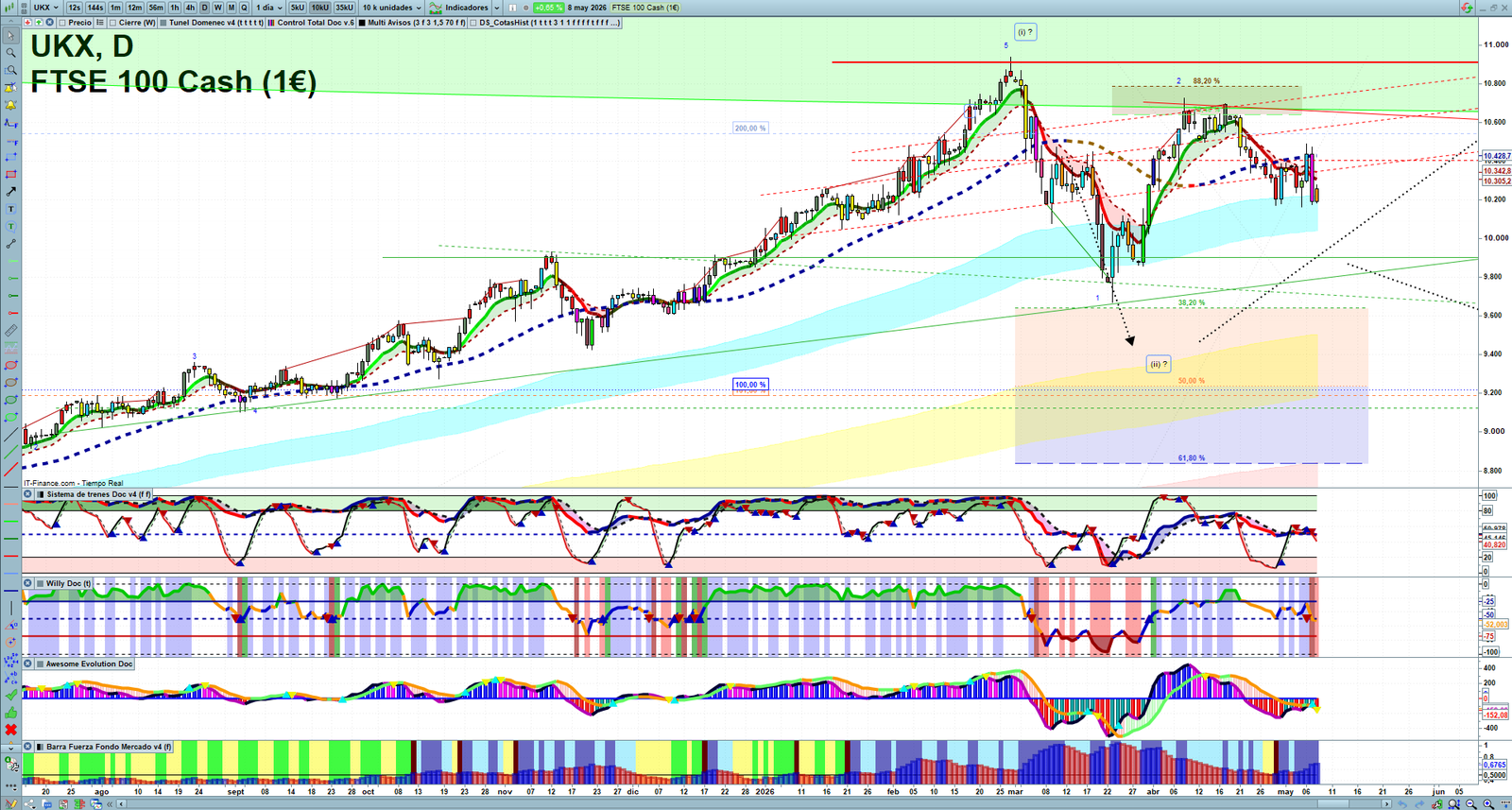Click the +0,65 % change label
Screen dimensions: 1512x810
click(x=548, y=8)
